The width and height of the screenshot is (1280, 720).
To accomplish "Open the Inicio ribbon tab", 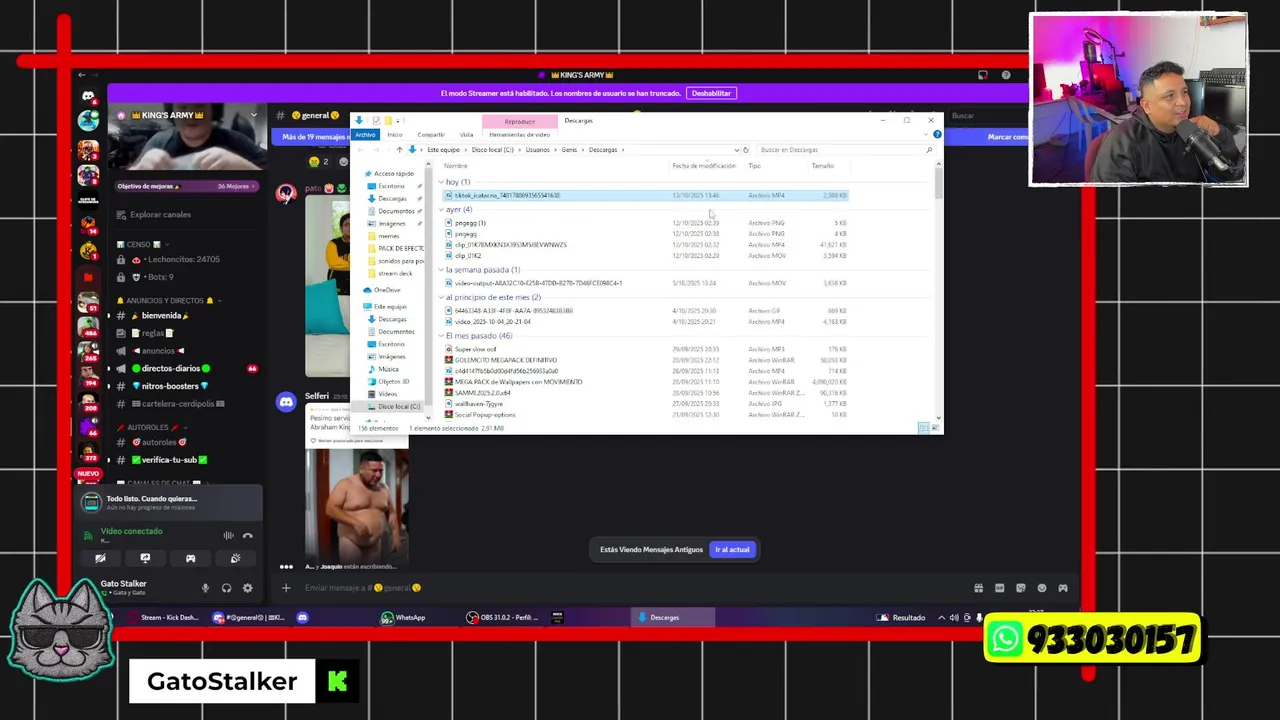I will (395, 134).
